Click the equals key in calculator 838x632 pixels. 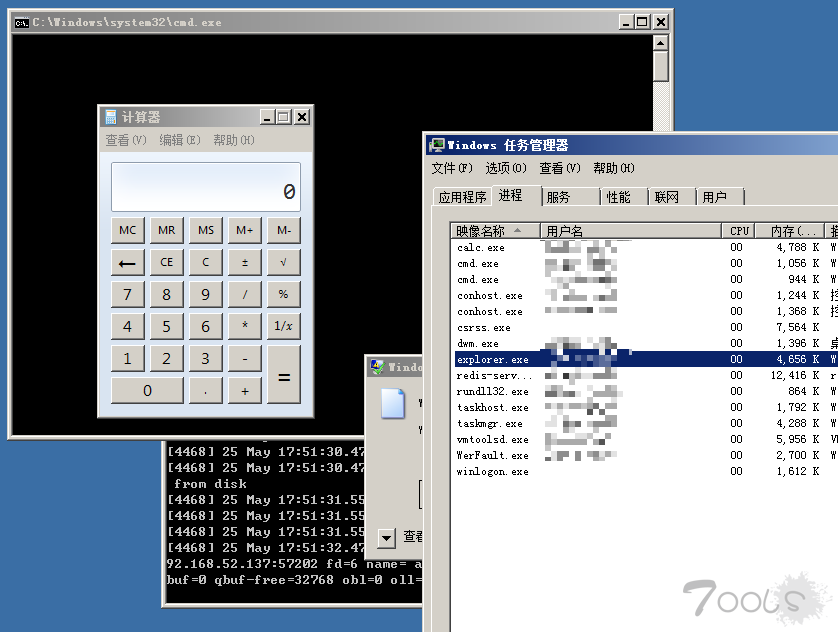point(284,374)
